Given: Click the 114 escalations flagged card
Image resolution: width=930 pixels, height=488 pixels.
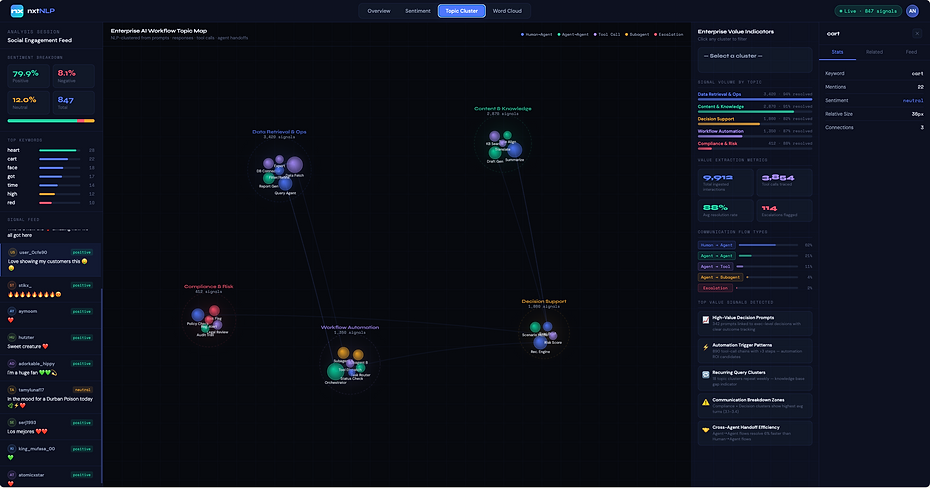Looking at the screenshot, I should pos(784,210).
